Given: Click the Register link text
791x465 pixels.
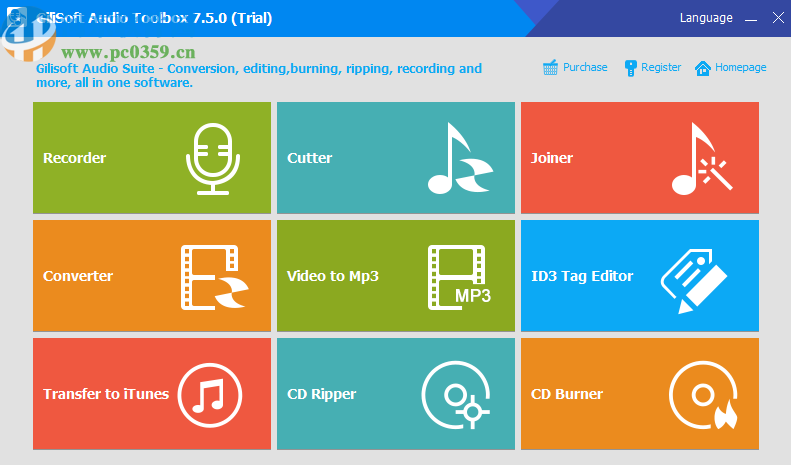Looking at the screenshot, I should click(661, 67).
